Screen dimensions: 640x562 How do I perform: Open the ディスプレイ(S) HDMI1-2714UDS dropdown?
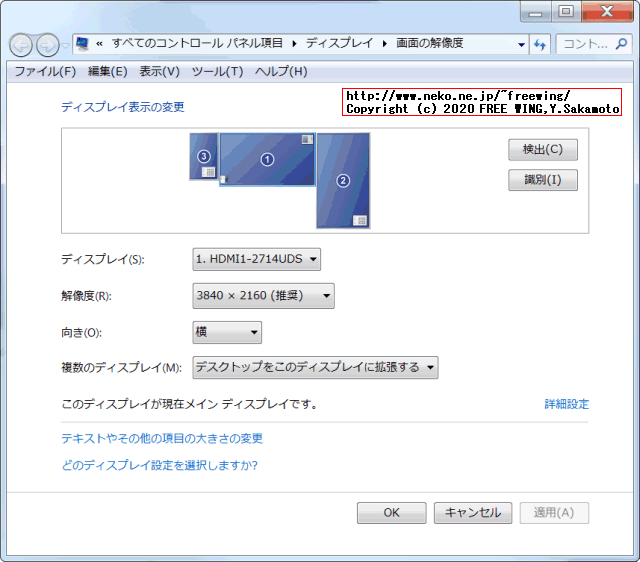(x=256, y=259)
